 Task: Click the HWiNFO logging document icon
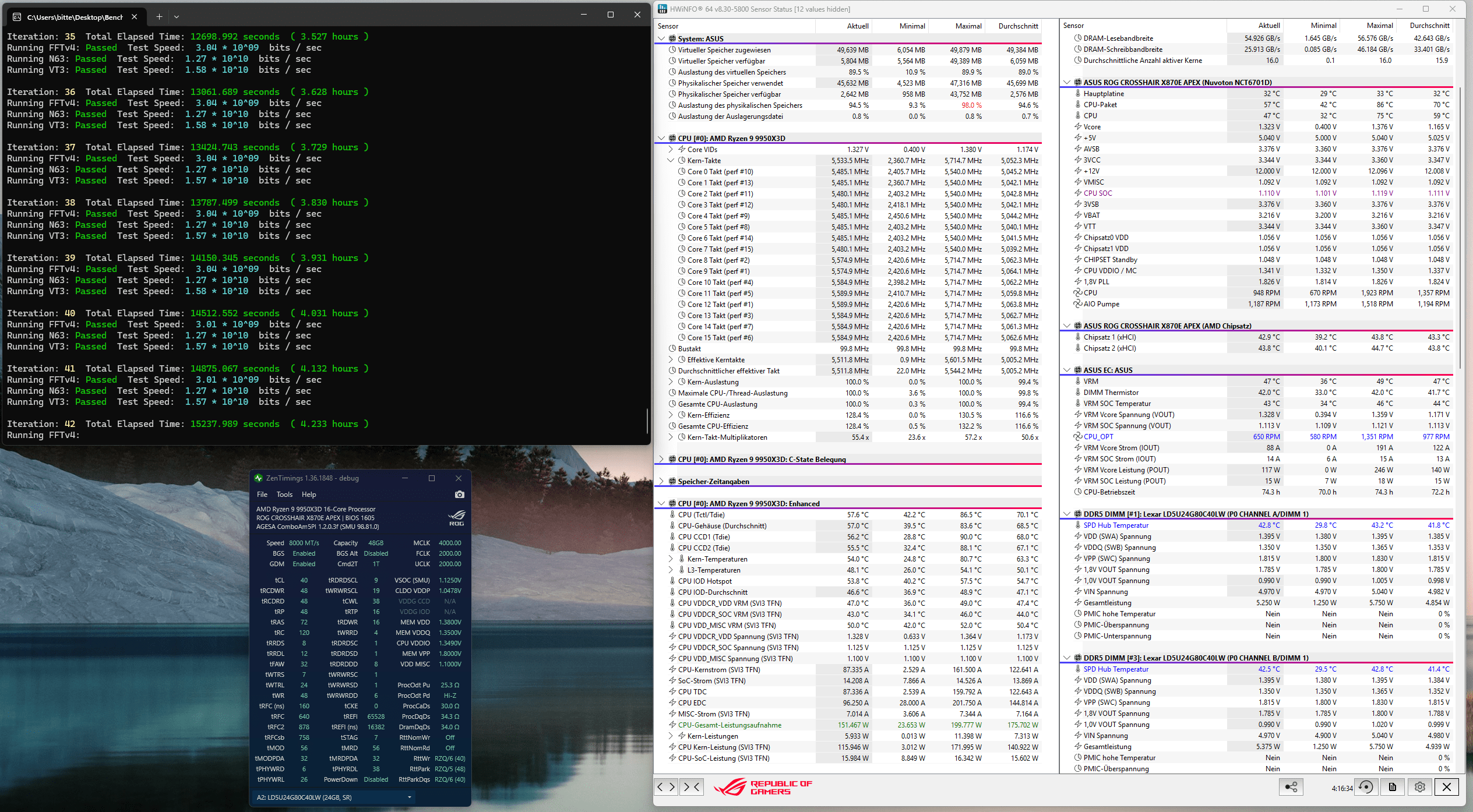(x=1393, y=787)
